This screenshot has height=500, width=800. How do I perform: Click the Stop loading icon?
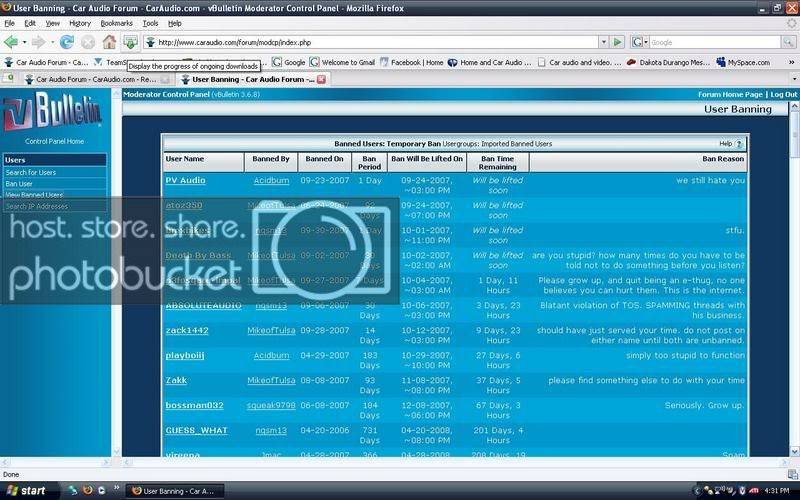[x=88, y=43]
